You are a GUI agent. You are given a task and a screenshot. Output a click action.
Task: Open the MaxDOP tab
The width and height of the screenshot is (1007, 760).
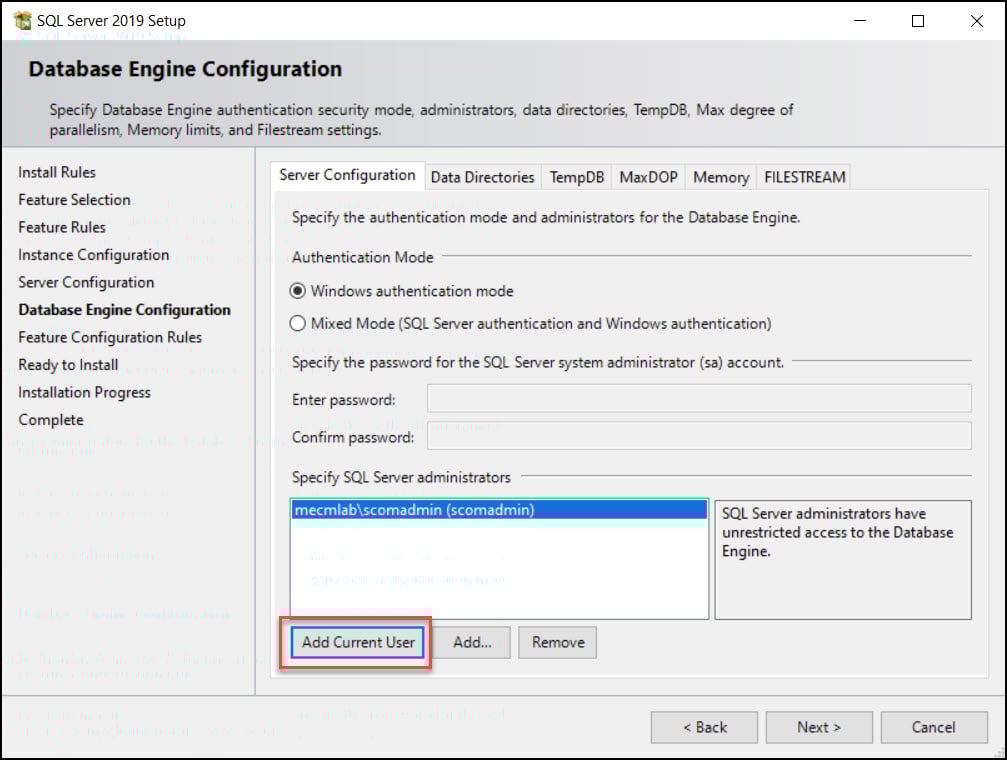coord(648,177)
